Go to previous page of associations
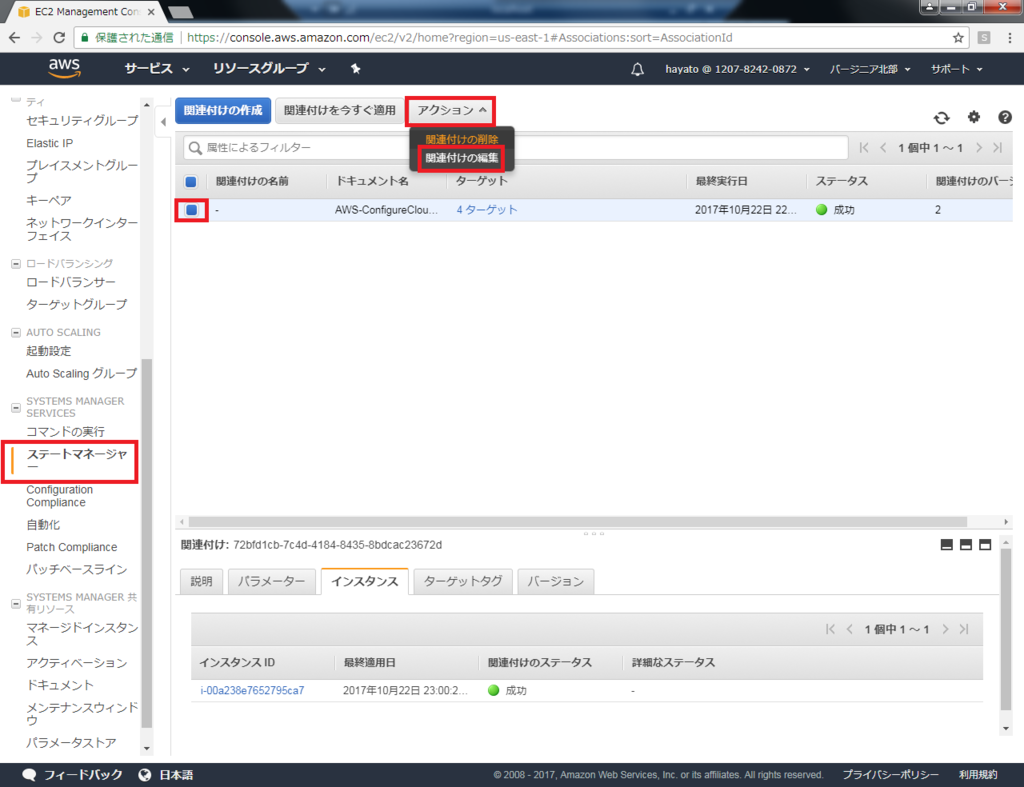 (883, 148)
